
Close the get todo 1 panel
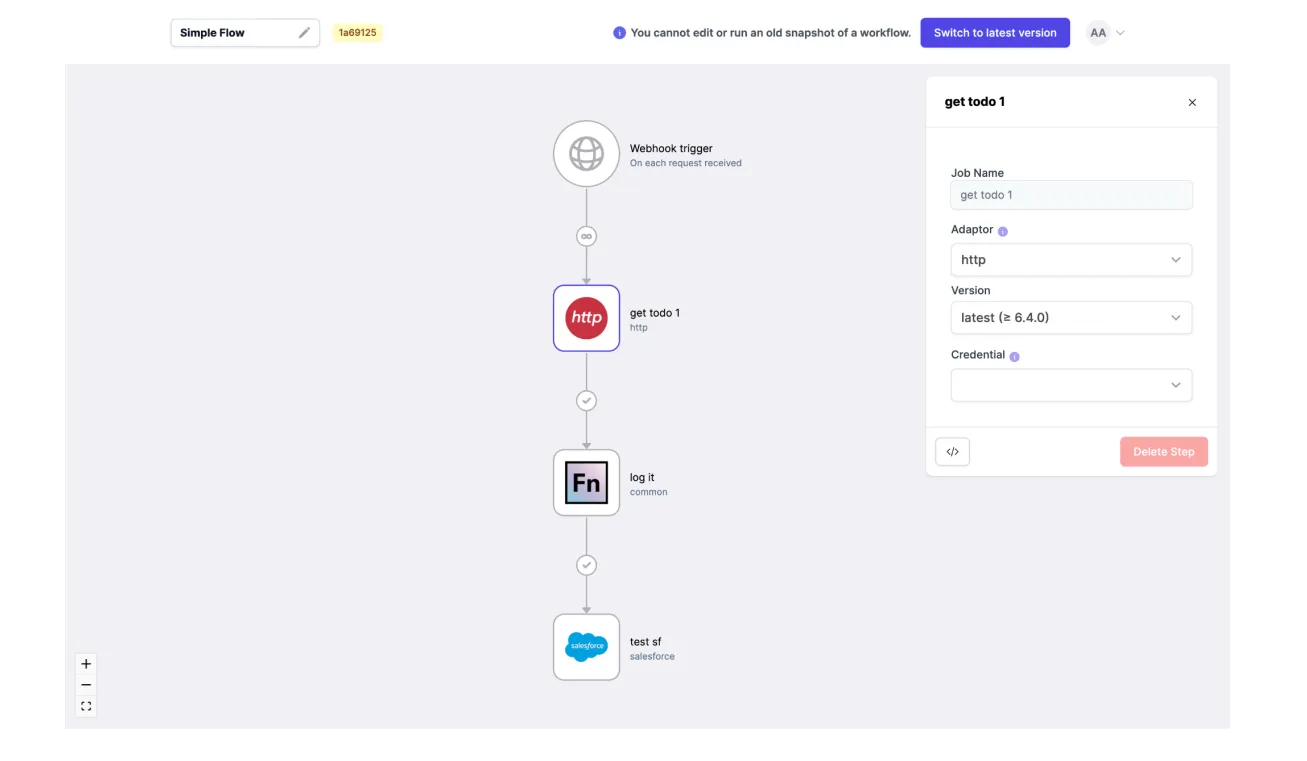[1192, 102]
